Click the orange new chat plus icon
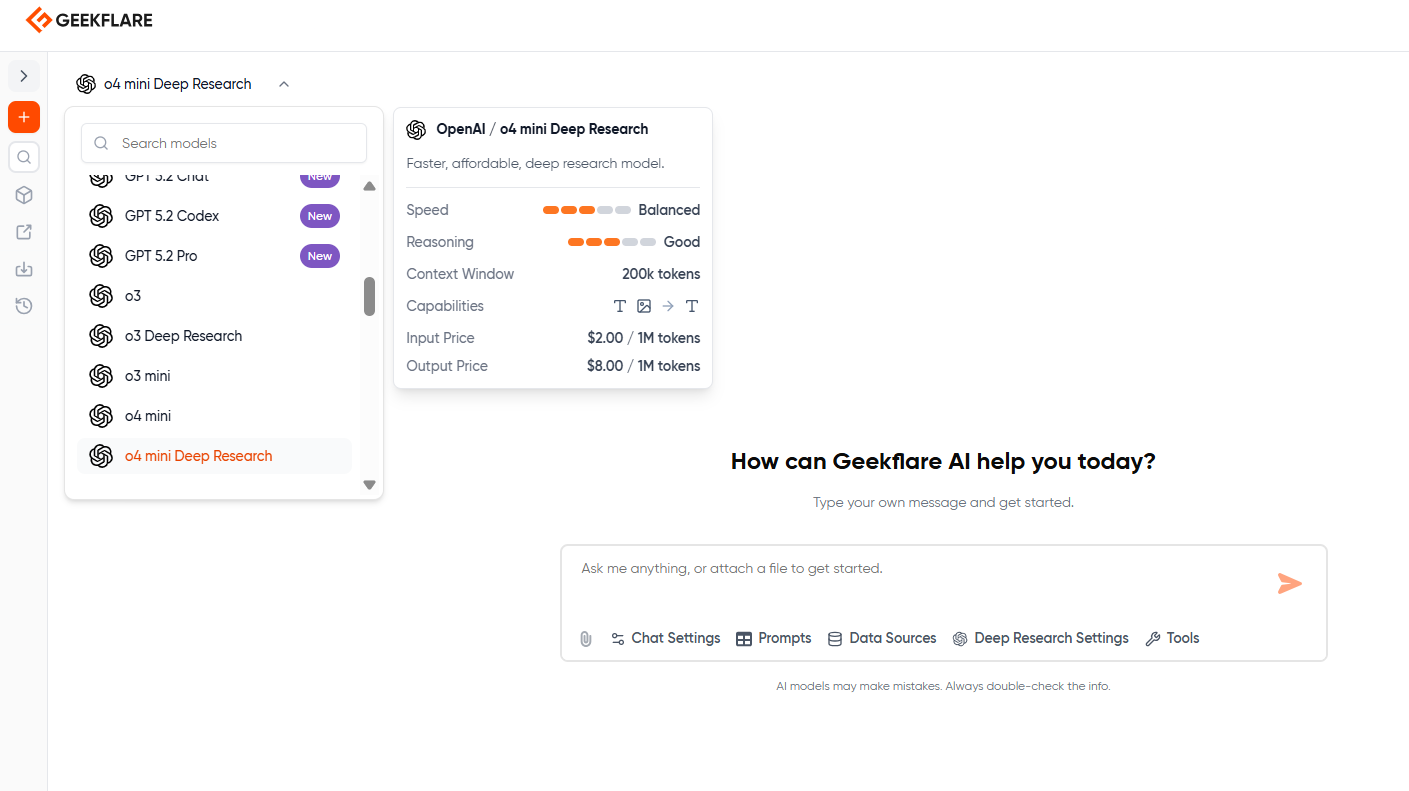This screenshot has height=791, width=1409. click(24, 117)
